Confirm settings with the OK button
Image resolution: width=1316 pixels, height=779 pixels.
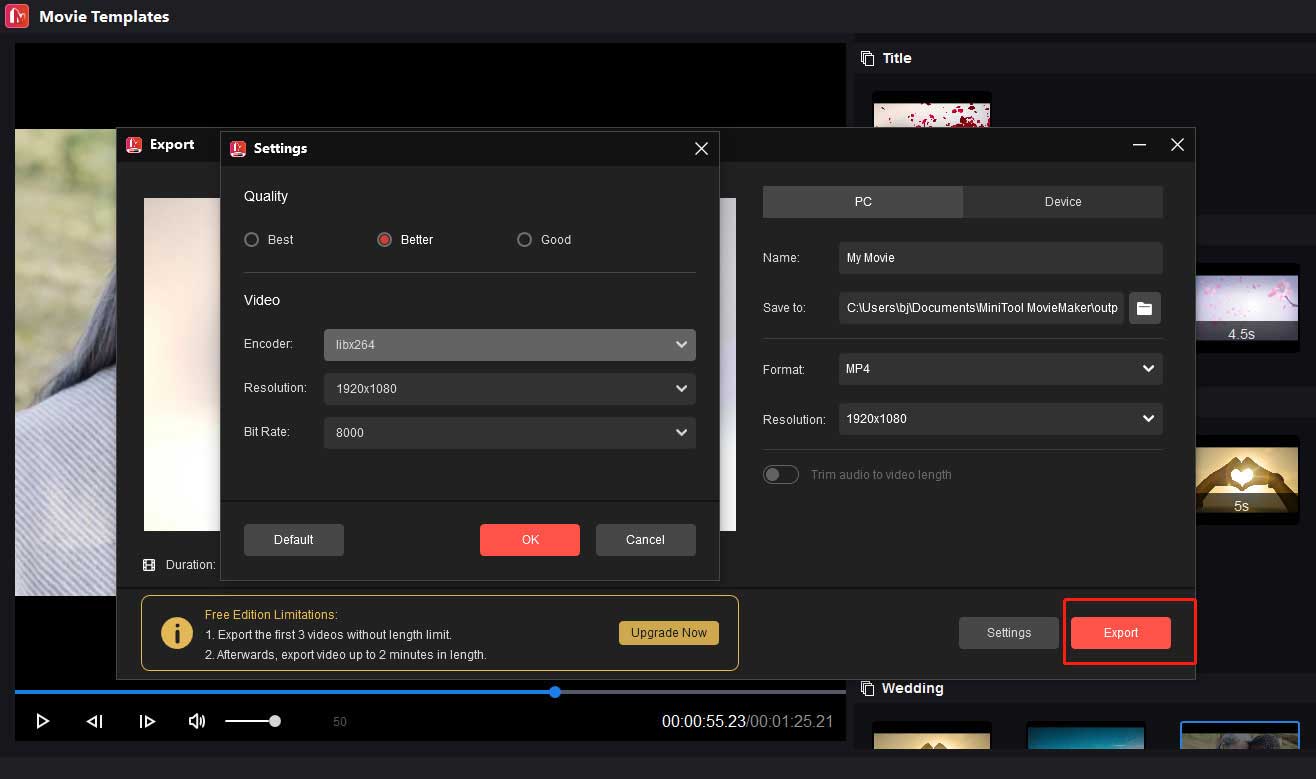pos(530,540)
